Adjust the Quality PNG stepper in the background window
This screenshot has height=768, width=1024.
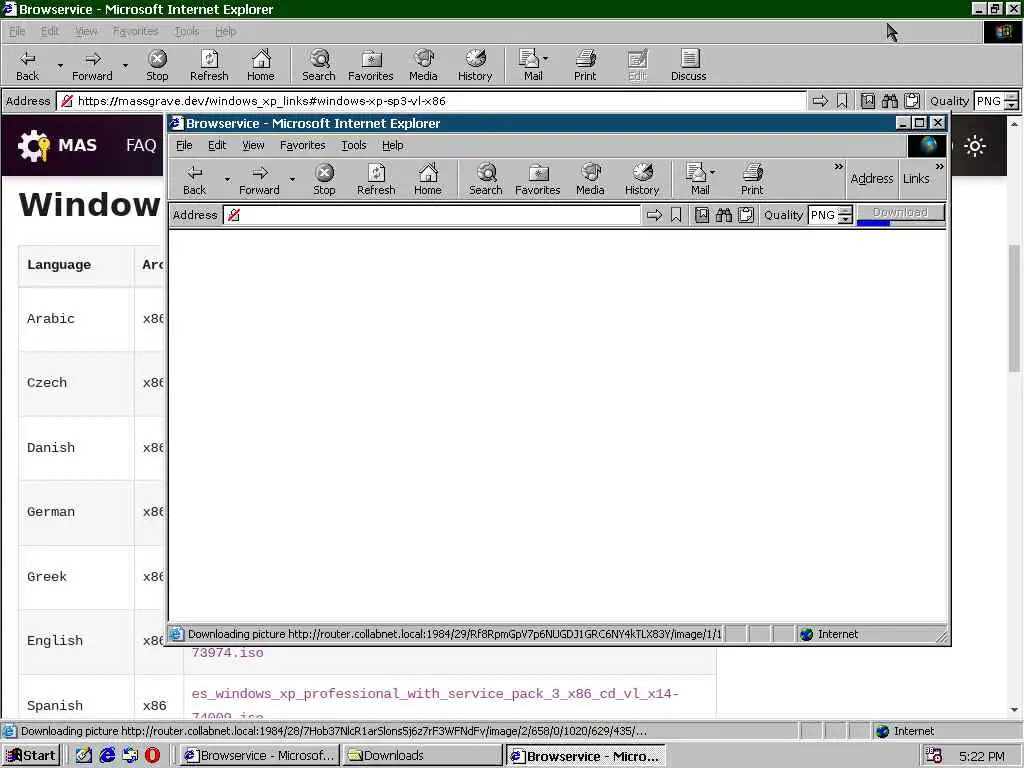1012,101
